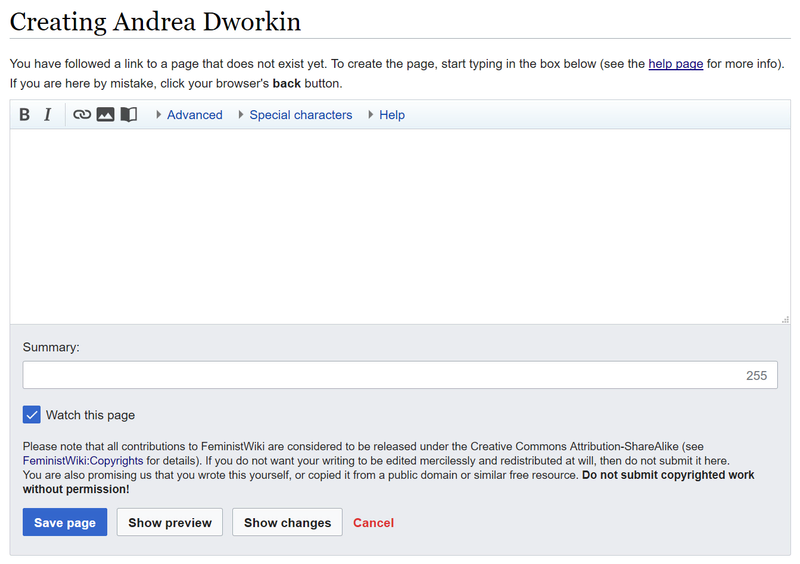
Task: Focus the Summary input field
Action: coord(400,375)
